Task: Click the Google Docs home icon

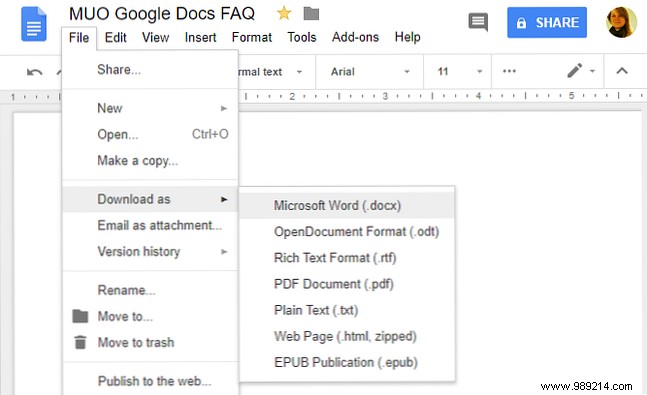Action: tap(34, 24)
